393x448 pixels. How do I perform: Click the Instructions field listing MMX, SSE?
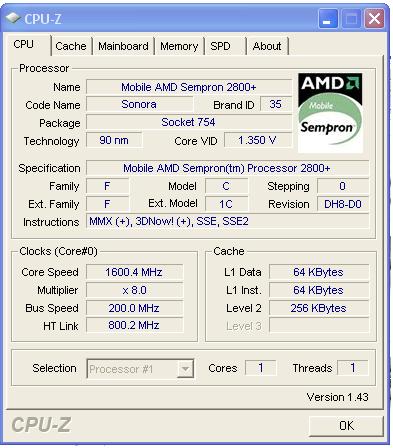(227, 221)
